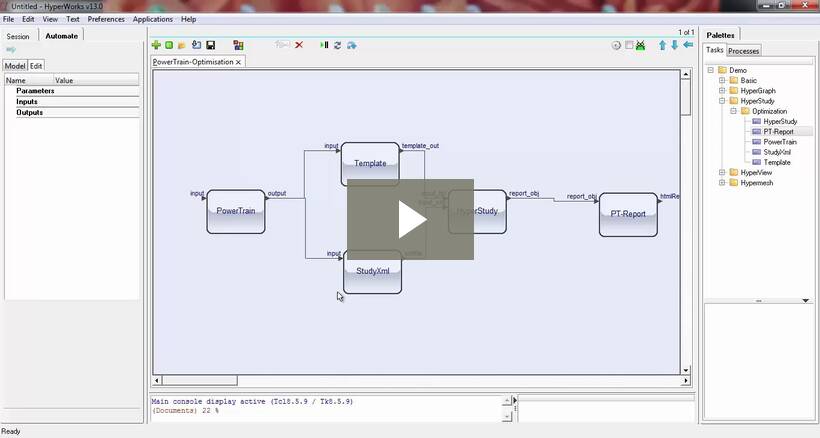820x438 pixels.
Task: Click the colored blocks layout icon
Action: (x=238, y=45)
